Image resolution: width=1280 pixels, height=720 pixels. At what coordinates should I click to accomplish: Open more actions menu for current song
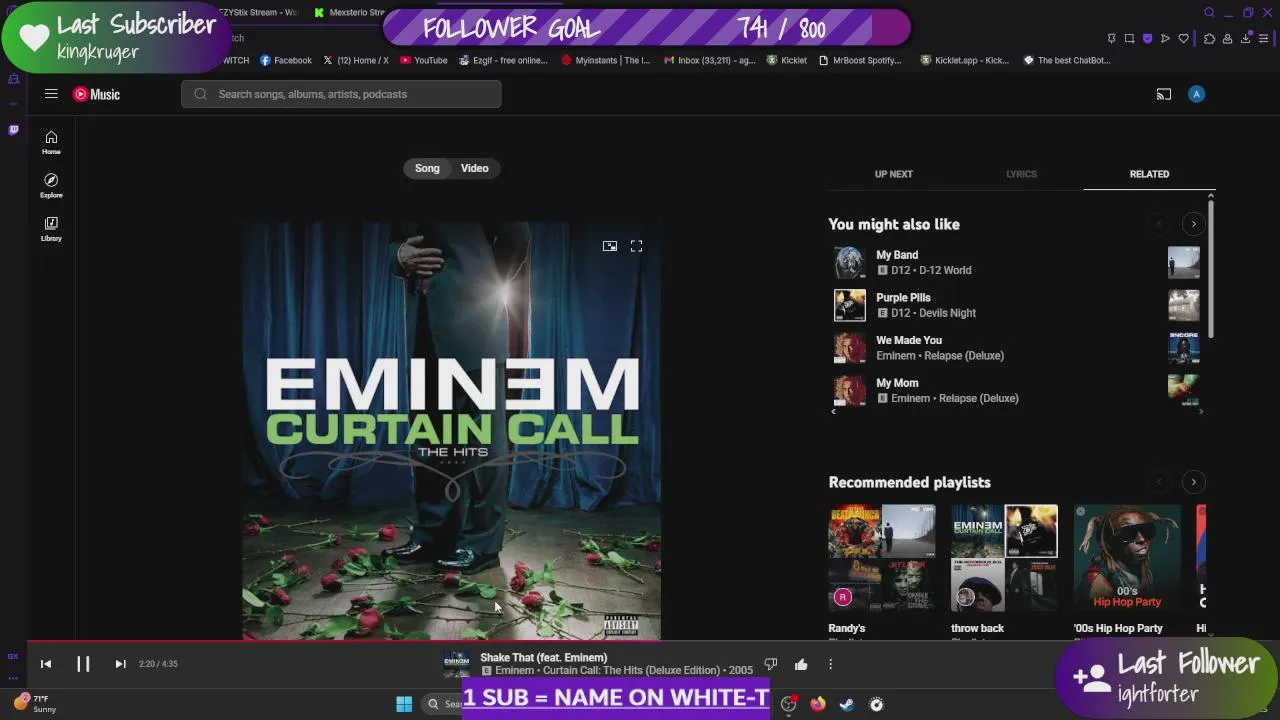[830, 664]
